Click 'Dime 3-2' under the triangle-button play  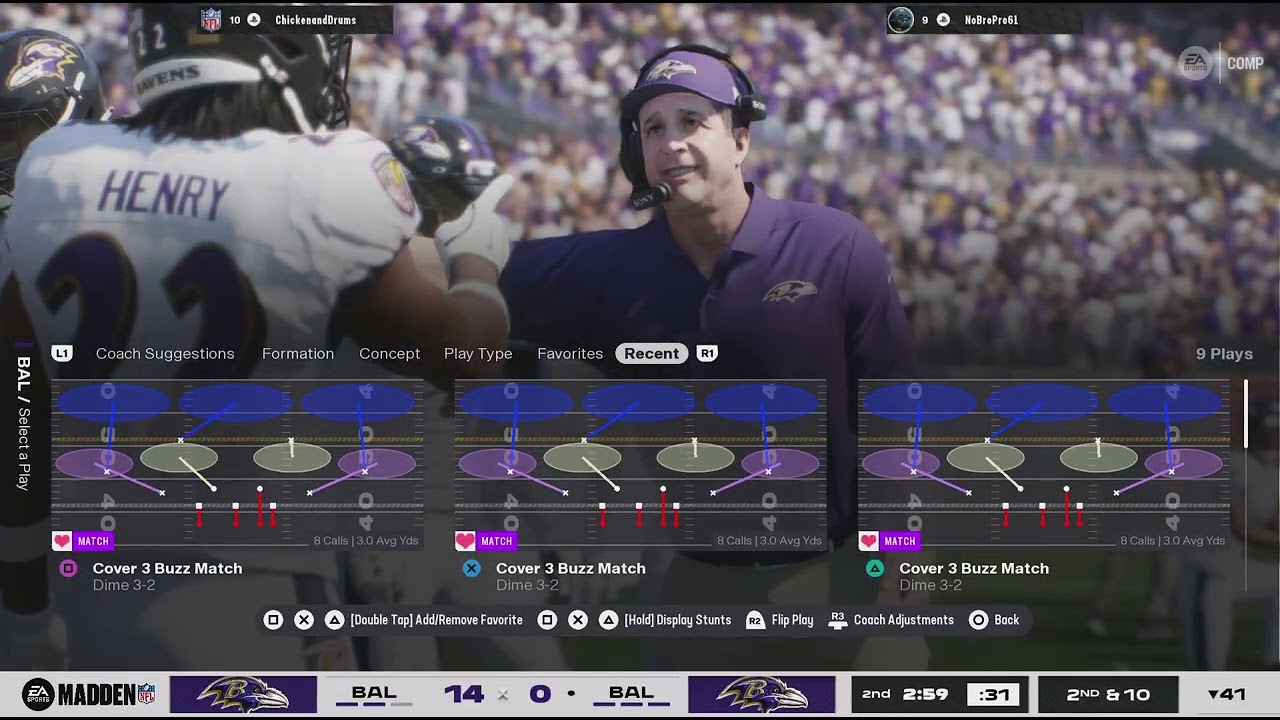pyautogui.click(x=930, y=585)
